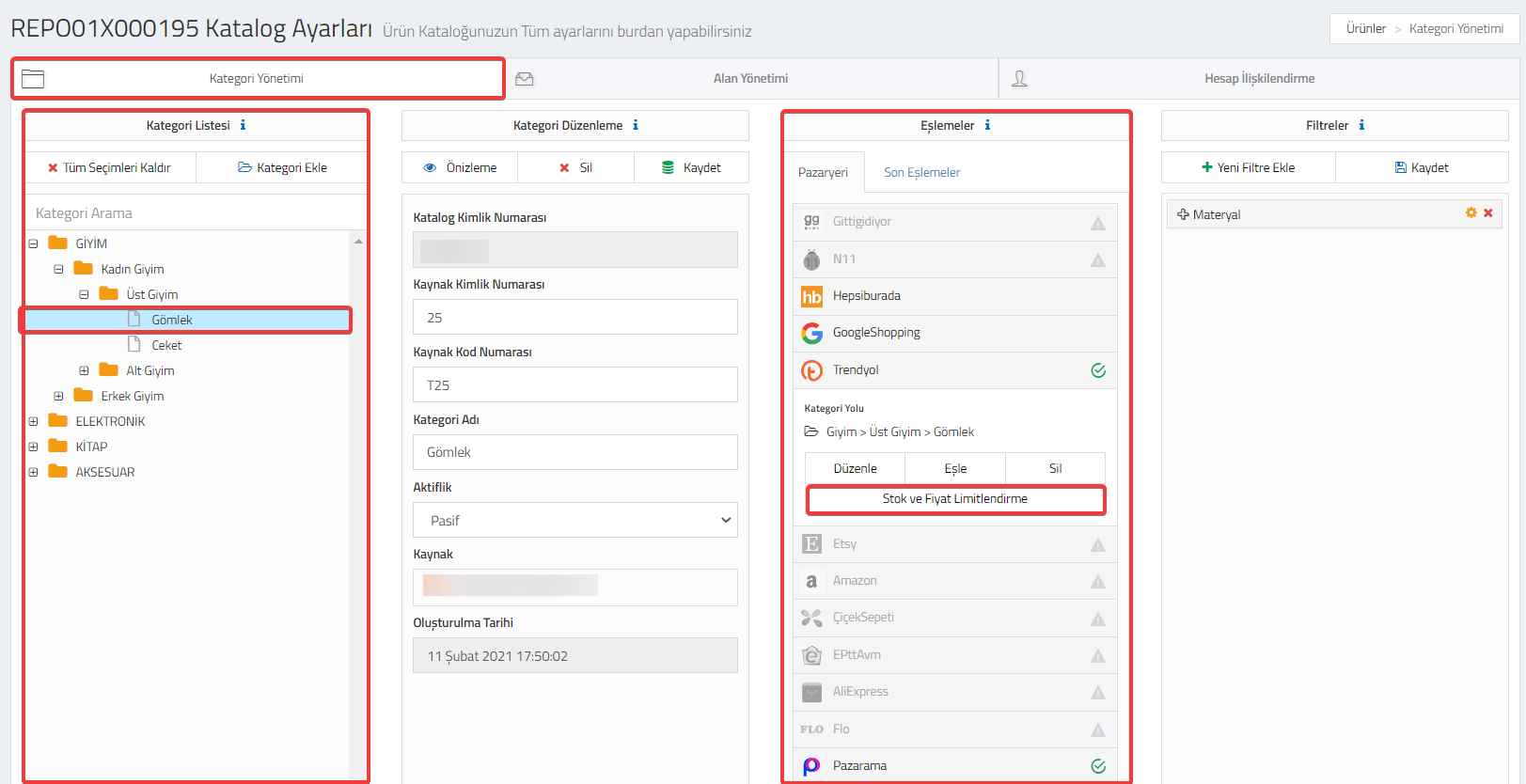This screenshot has width=1526, height=784.
Task: Click the Trendyol logo icon
Action: coord(811,370)
